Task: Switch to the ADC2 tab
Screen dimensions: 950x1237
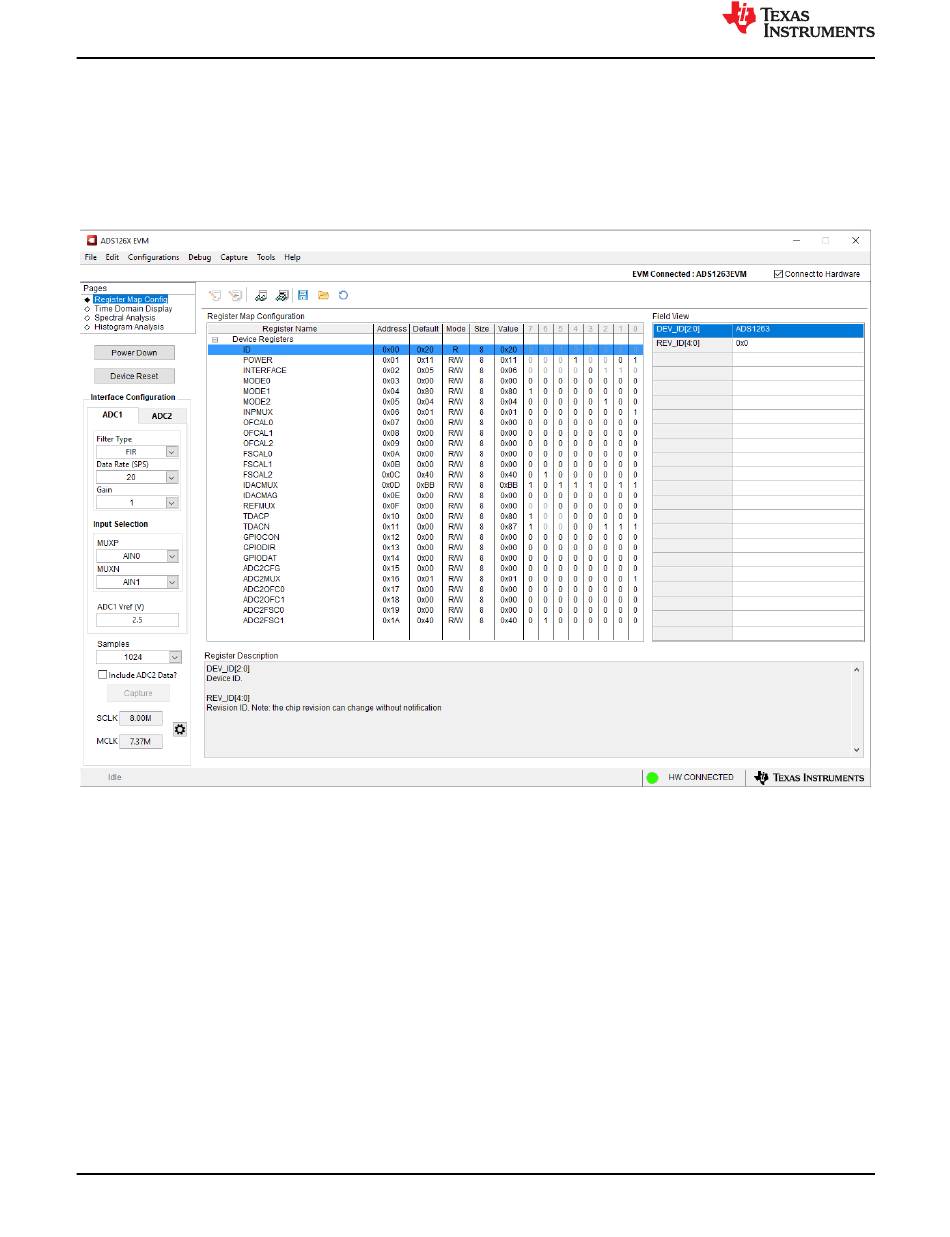Action: [x=161, y=416]
